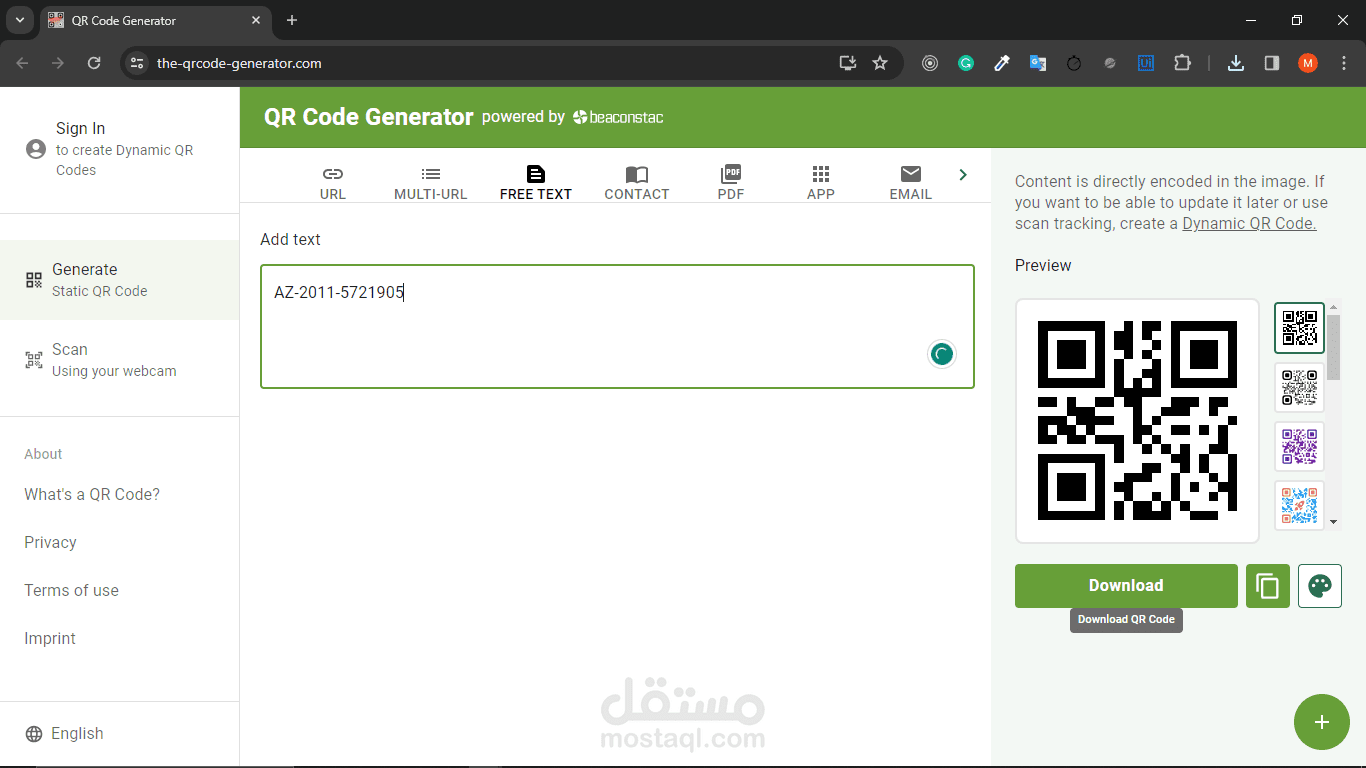Open the Dynamic QR Code link

tap(1249, 223)
